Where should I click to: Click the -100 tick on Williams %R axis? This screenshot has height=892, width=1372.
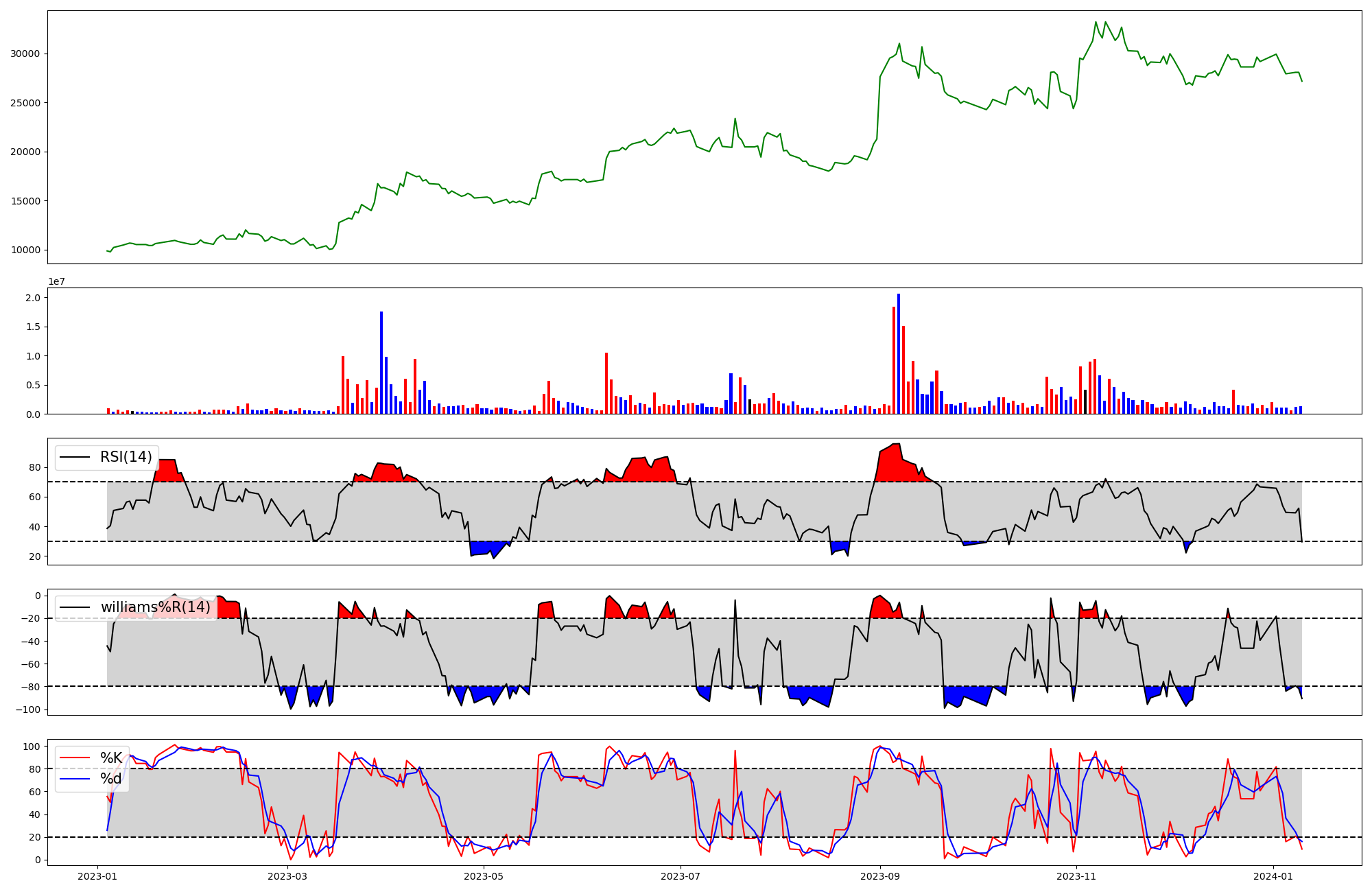pos(28,709)
